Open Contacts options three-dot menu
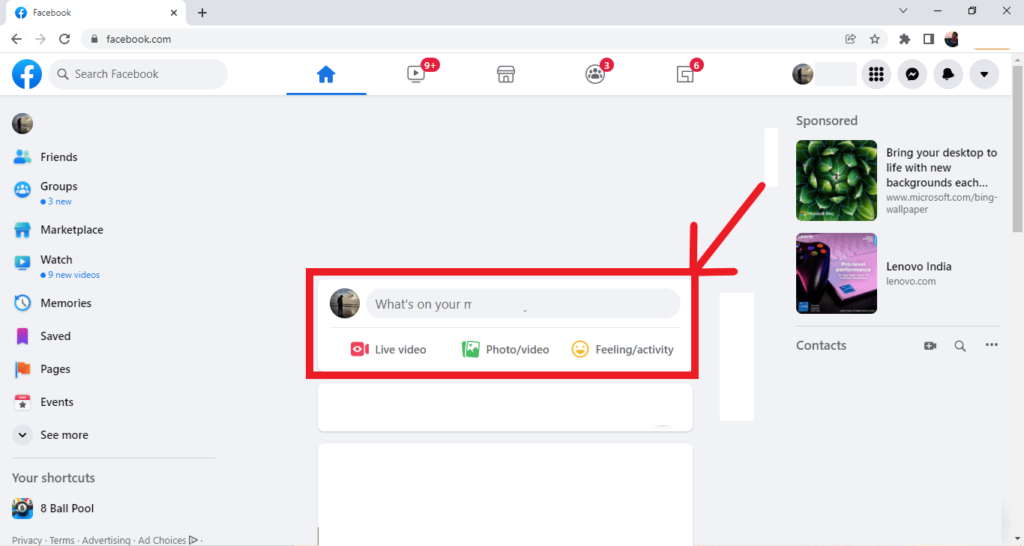The width and height of the screenshot is (1024, 546). (991, 346)
